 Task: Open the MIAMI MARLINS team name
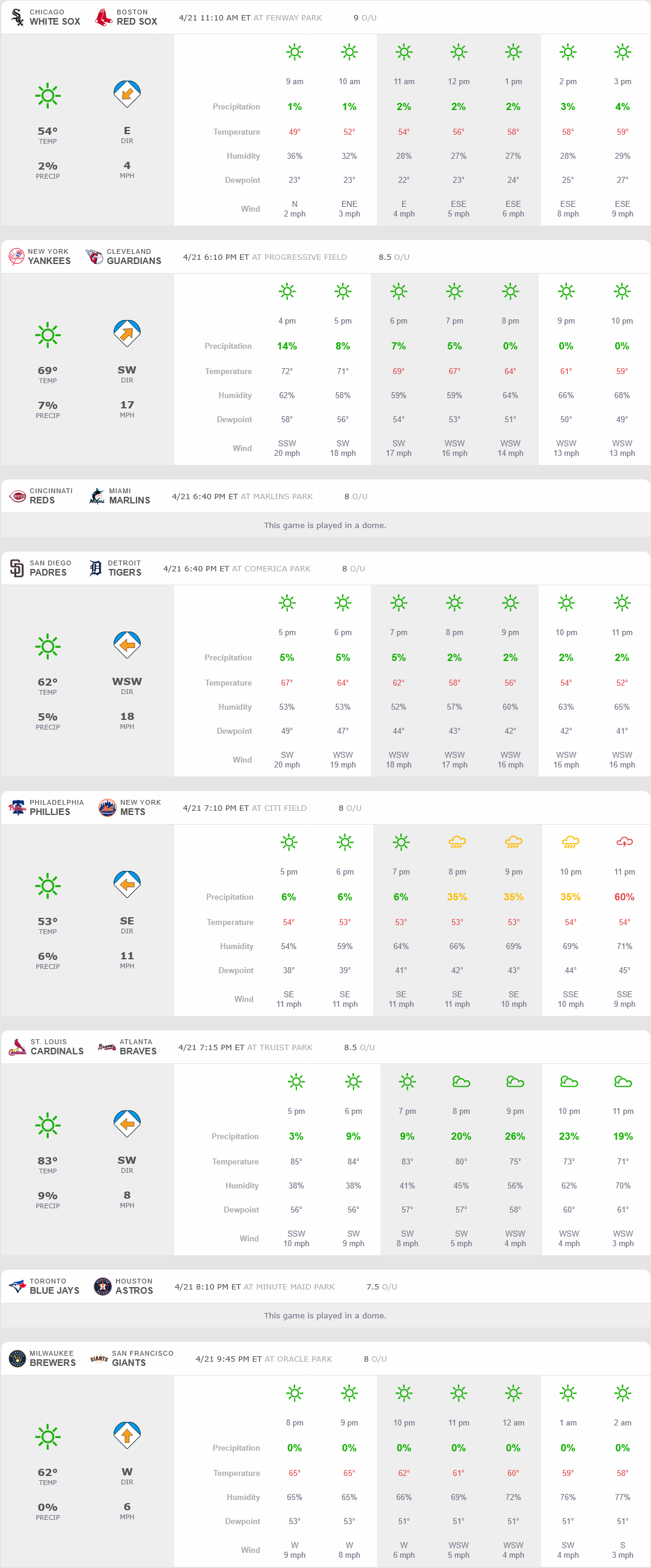click(x=130, y=496)
